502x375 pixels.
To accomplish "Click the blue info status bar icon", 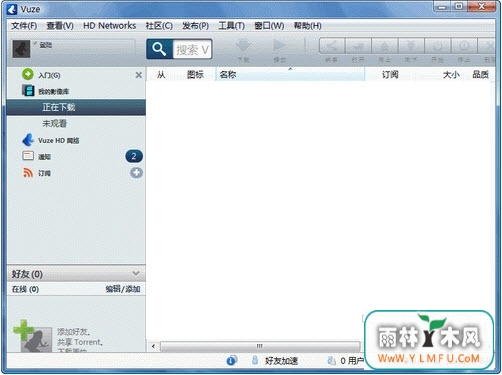I will click(231, 360).
